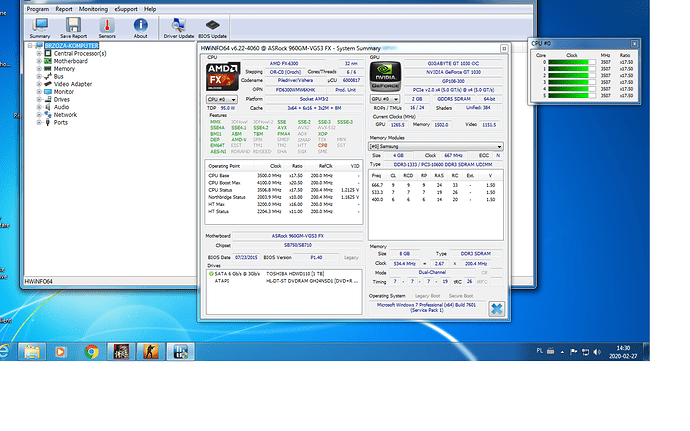The image size is (690, 431).
Task: Select Monitor in the device tree
Action: pyautogui.click(x=64, y=92)
